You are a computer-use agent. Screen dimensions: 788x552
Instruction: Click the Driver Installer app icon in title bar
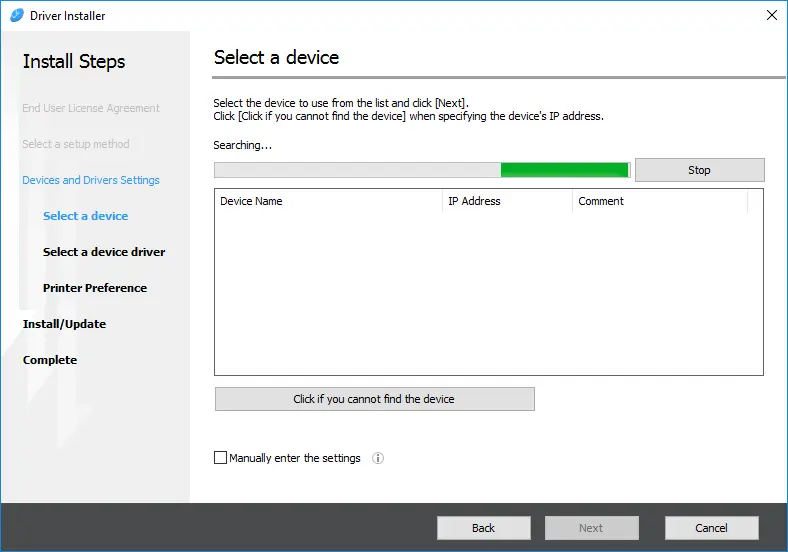[16, 15]
